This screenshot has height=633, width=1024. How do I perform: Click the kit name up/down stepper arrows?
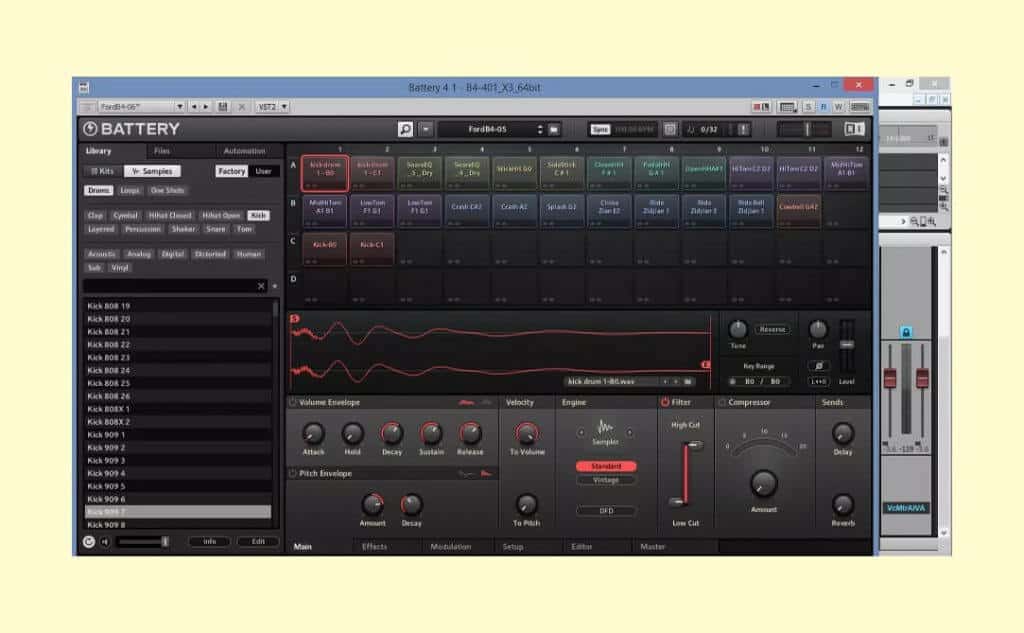pyautogui.click(x=540, y=129)
